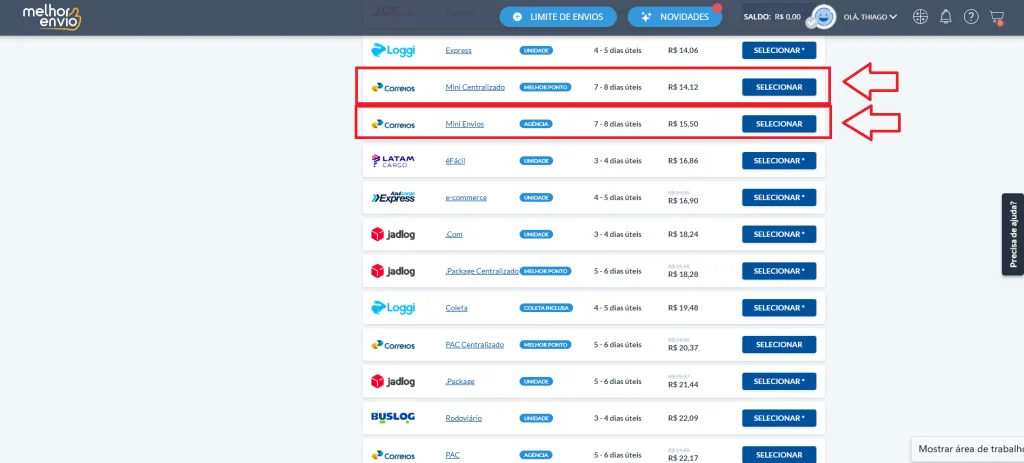Open Novidades

(675, 17)
